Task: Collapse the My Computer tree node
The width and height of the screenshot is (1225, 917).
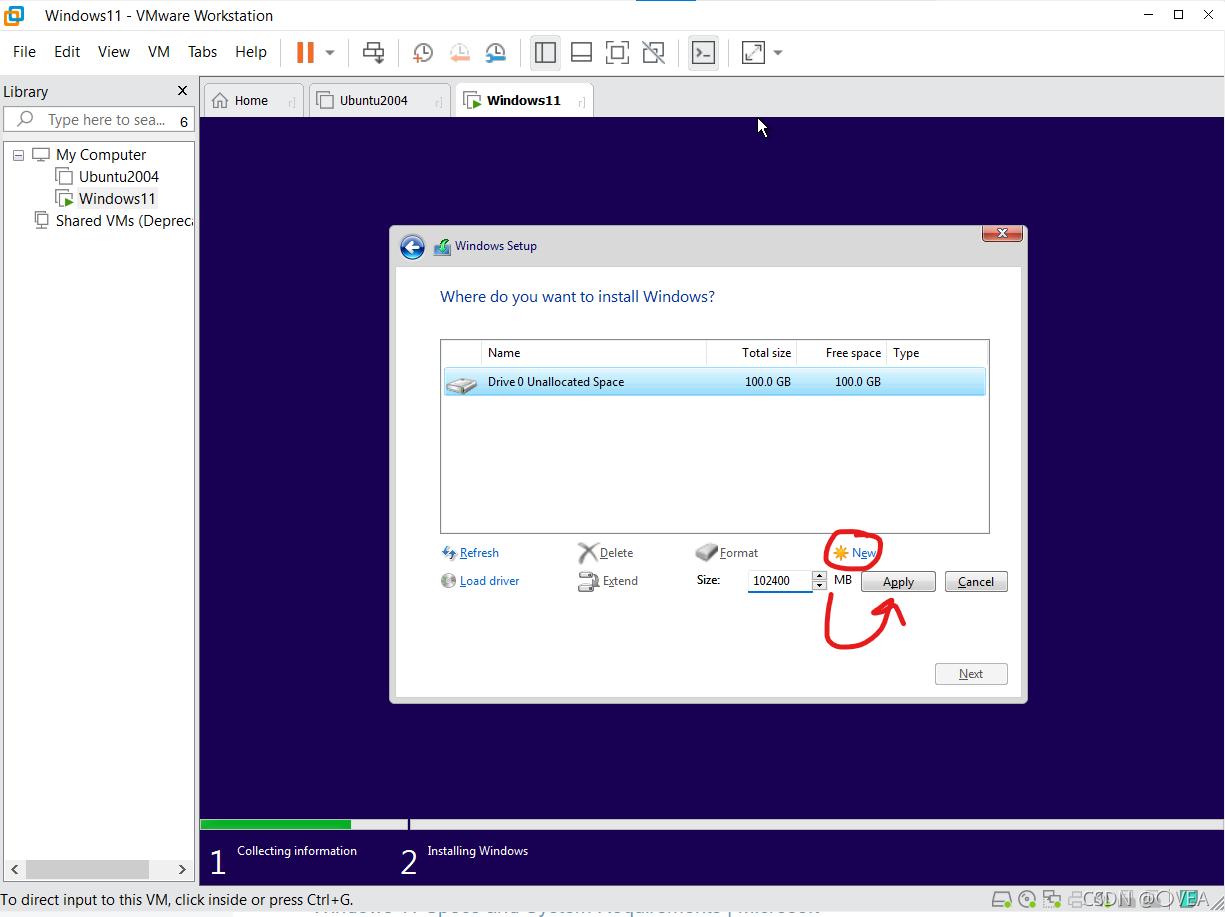Action: [x=18, y=155]
